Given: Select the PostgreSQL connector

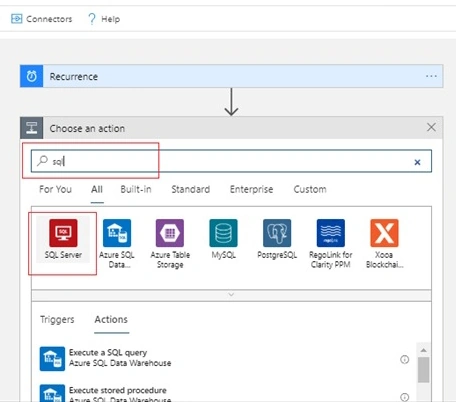Looking at the screenshot, I should point(277,239).
